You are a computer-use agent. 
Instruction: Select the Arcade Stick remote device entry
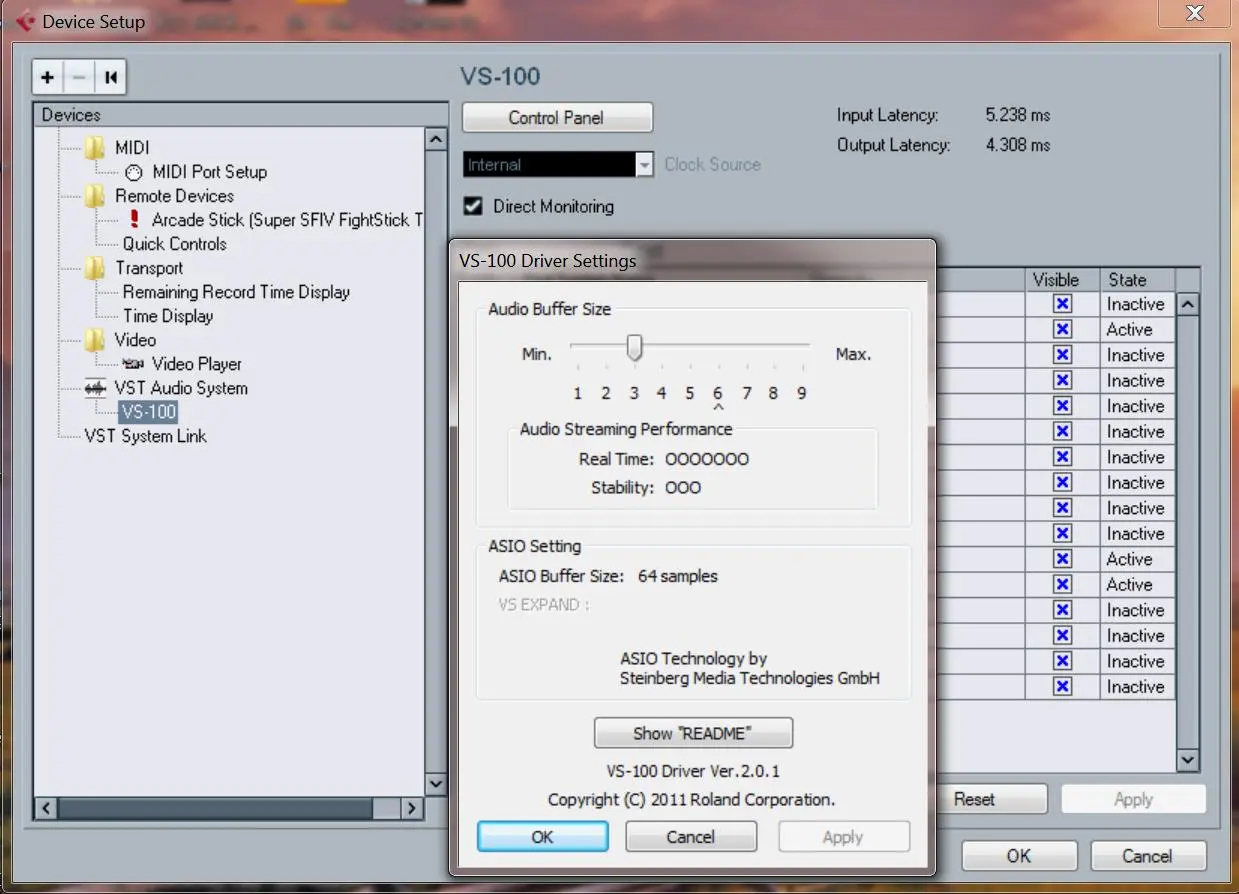point(287,220)
